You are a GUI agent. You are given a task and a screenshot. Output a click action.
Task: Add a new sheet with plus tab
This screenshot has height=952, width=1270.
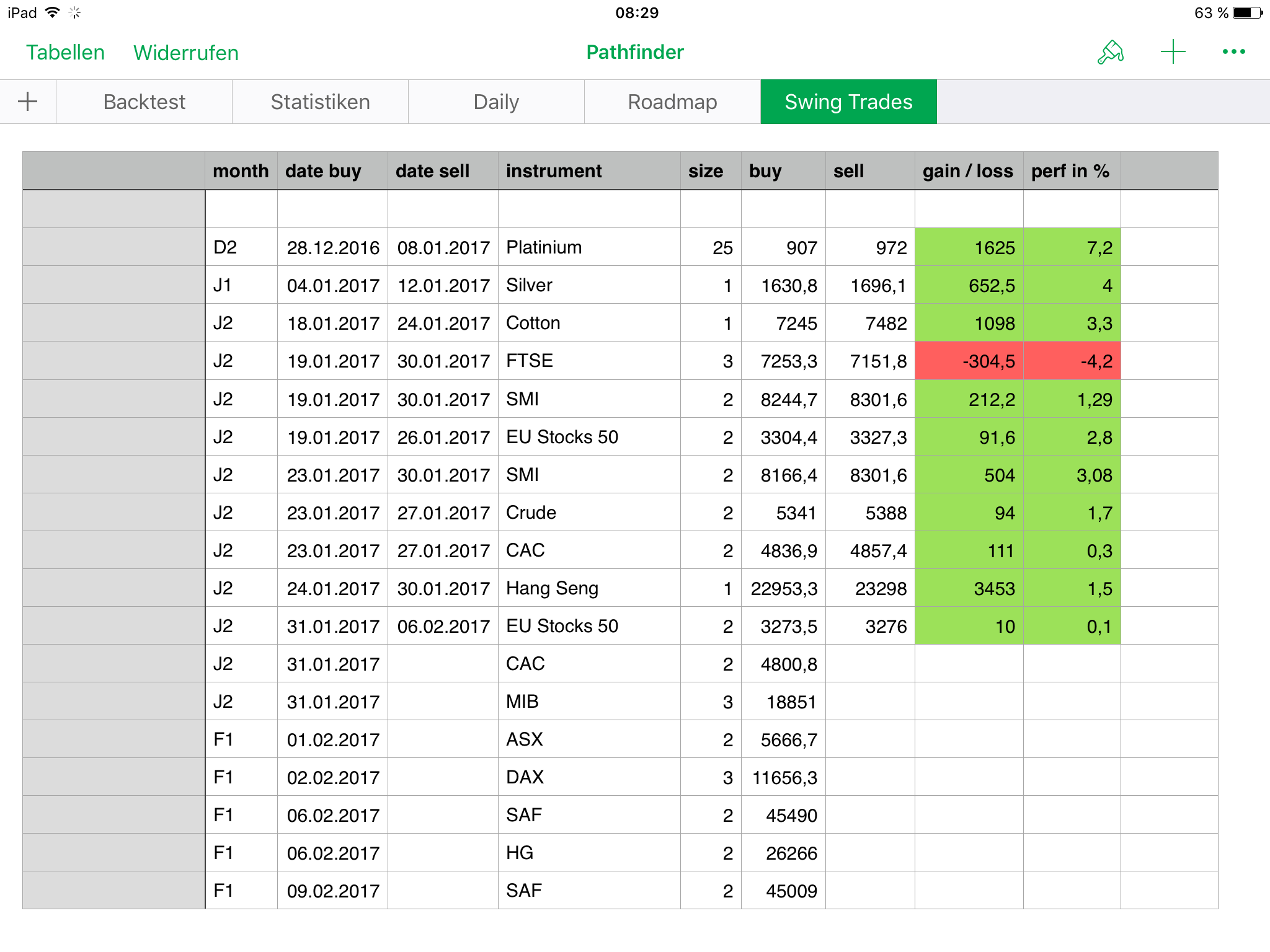[x=28, y=102]
